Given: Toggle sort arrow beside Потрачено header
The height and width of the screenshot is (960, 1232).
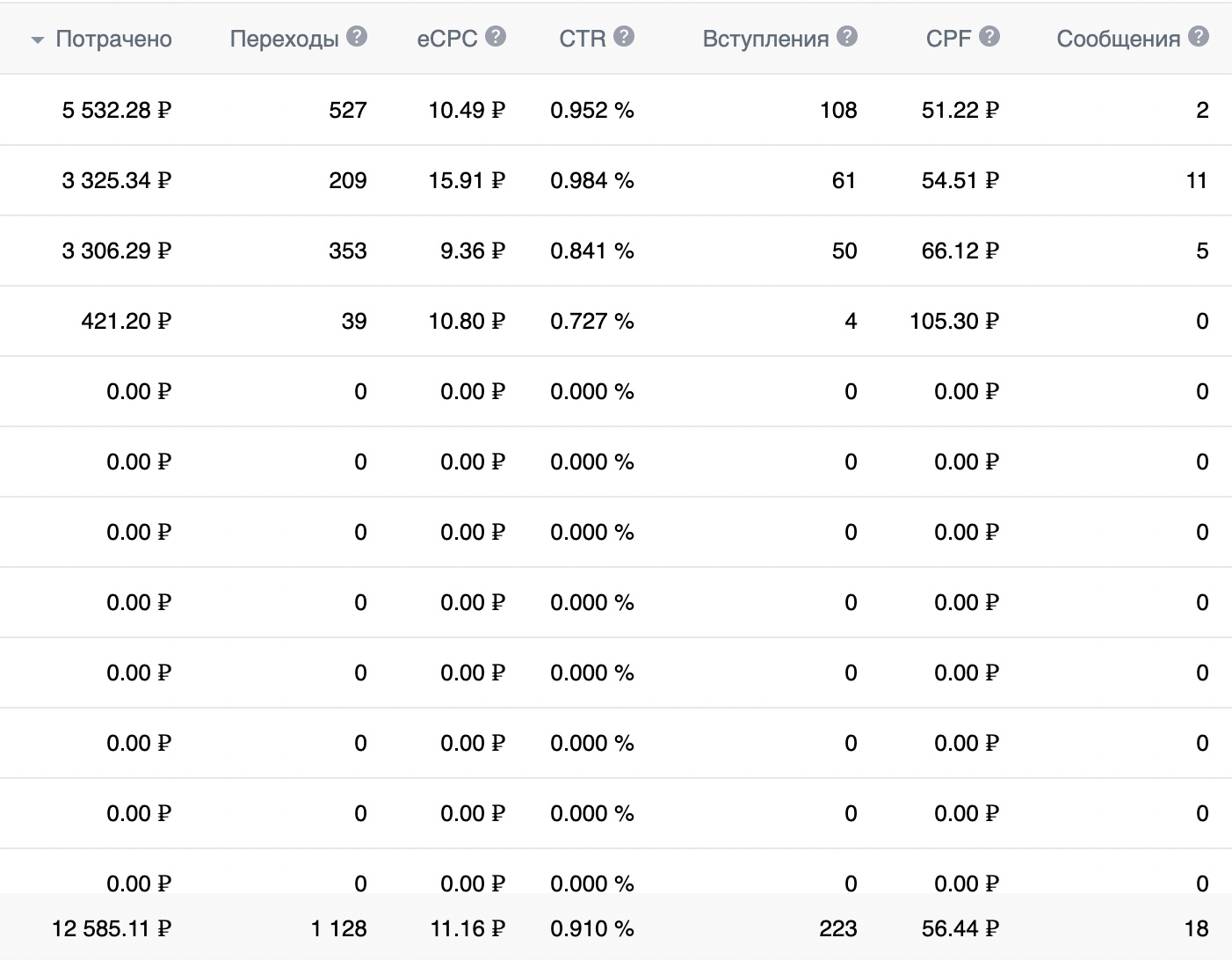Looking at the screenshot, I should click(x=37, y=40).
